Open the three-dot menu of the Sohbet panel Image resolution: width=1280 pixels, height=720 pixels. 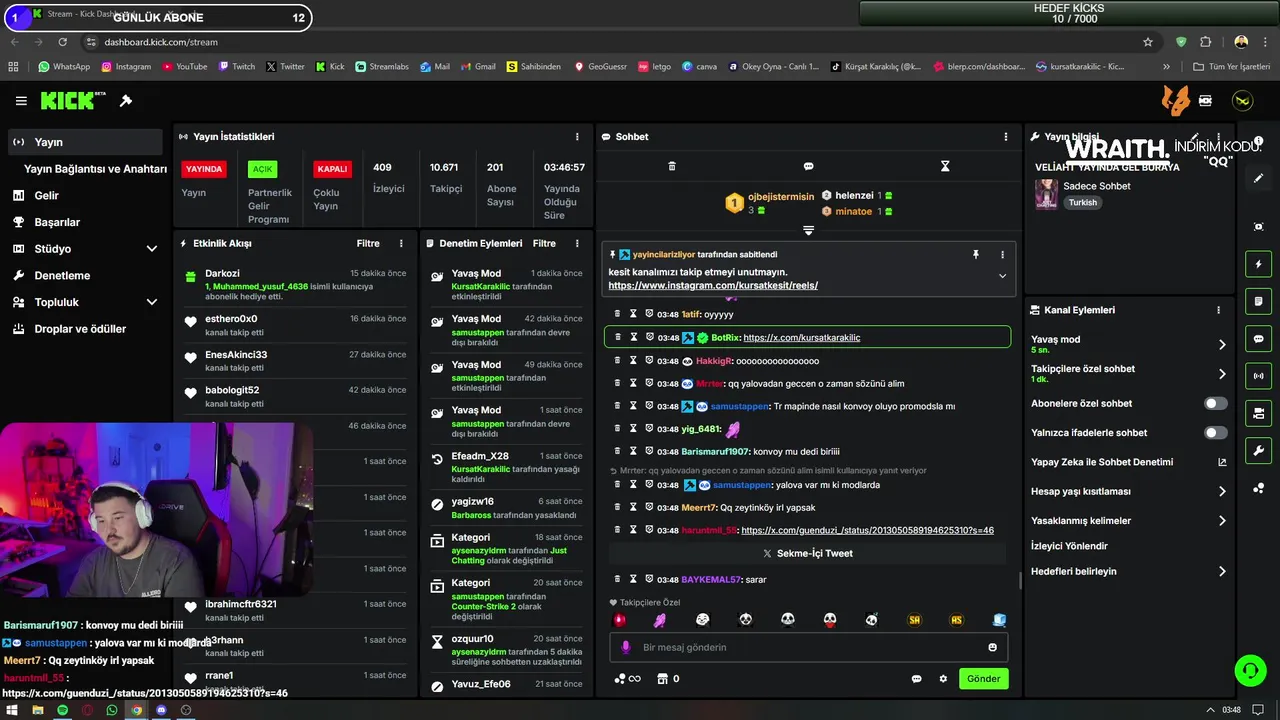[1006, 137]
